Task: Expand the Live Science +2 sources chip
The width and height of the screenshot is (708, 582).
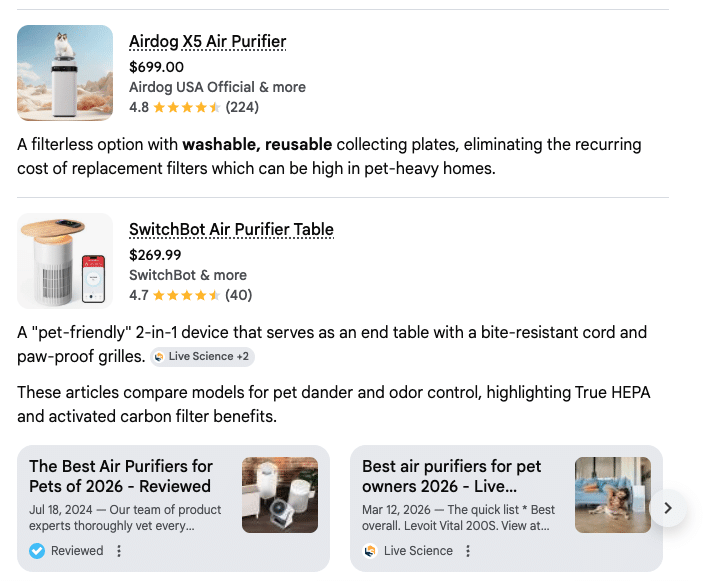Action: pyautogui.click(x=200, y=357)
